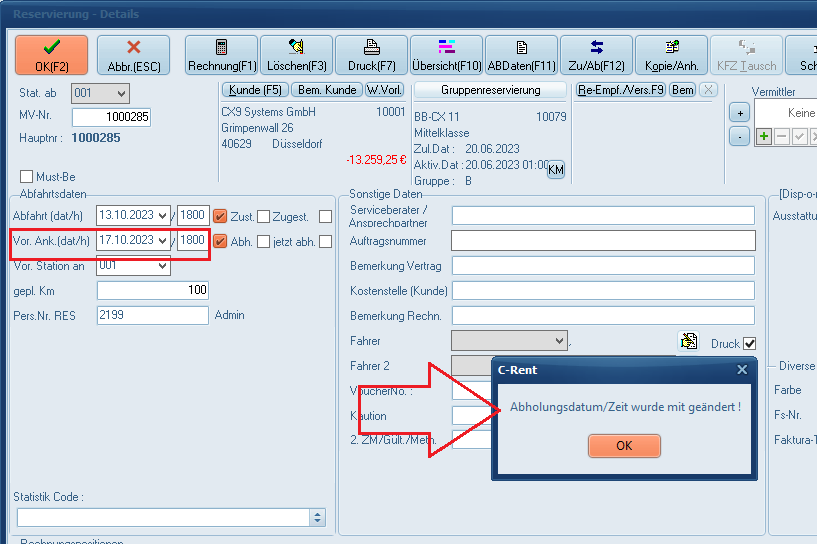Viewport: 817px width, 544px height.
Task: Click the Auftragsnummer input field
Action: 602,240
